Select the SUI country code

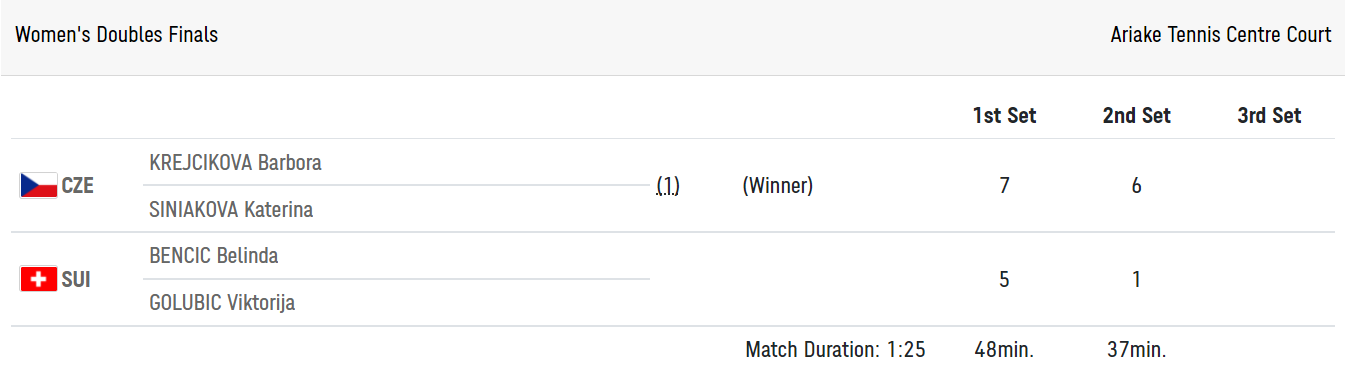[76, 279]
